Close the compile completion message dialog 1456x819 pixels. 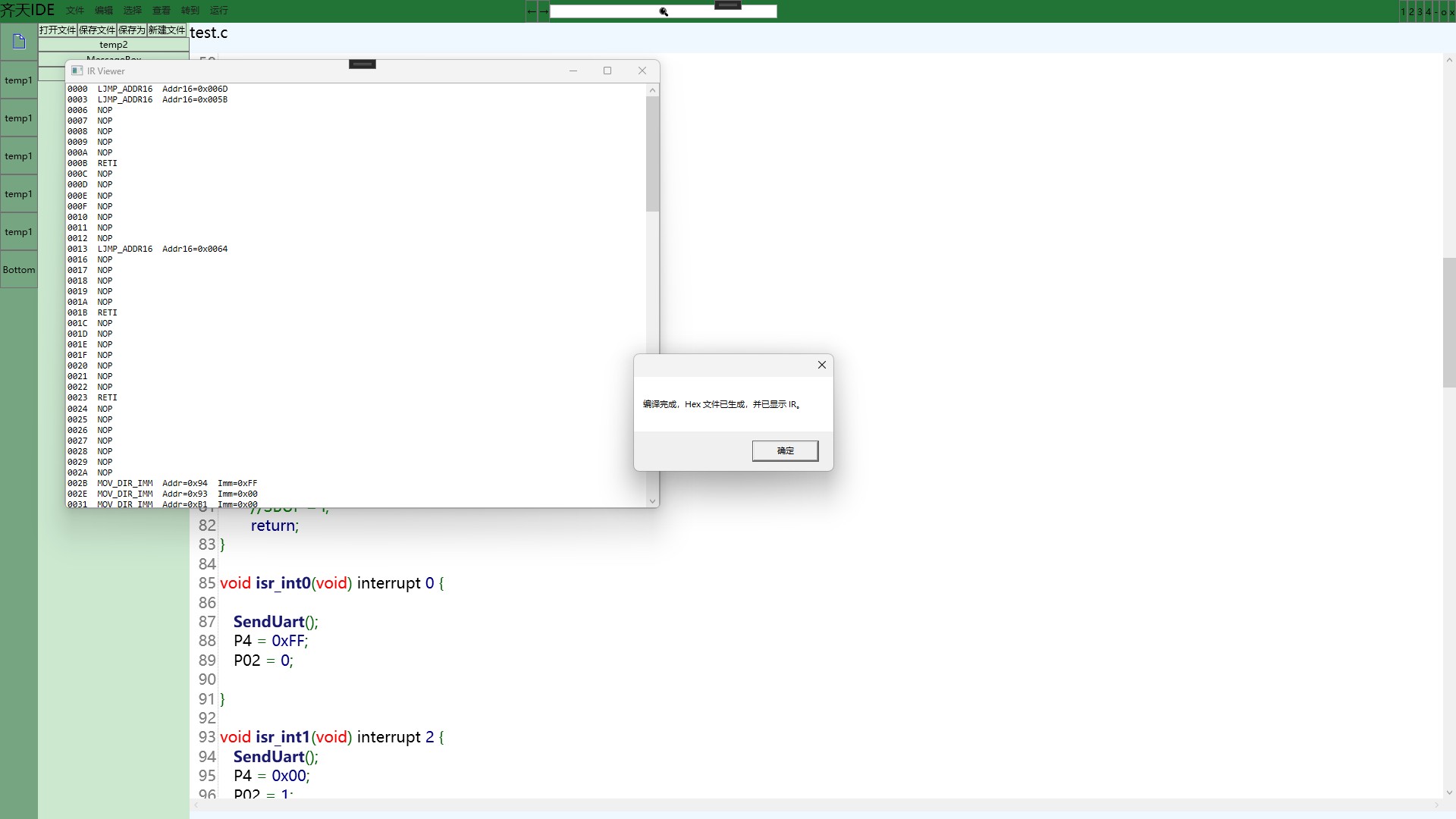(x=821, y=365)
